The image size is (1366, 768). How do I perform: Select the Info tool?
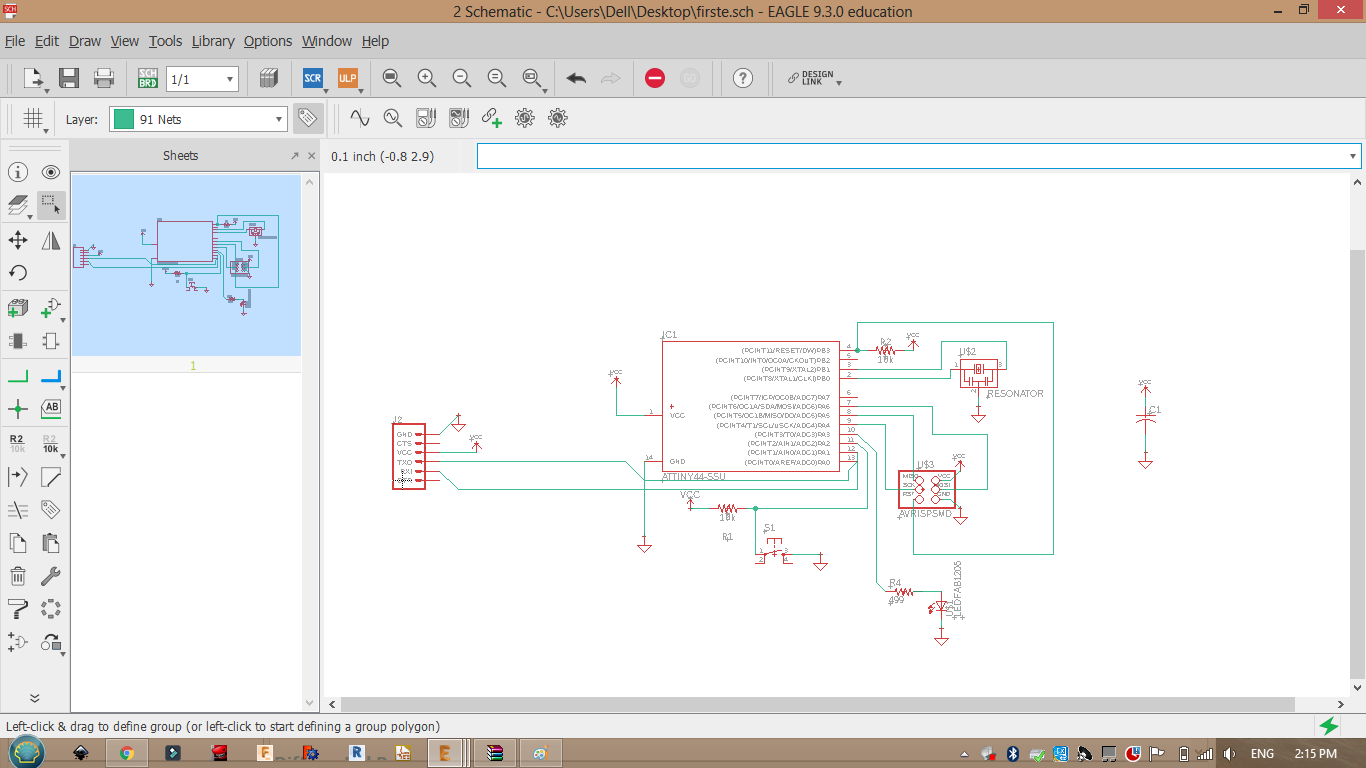tap(18, 172)
